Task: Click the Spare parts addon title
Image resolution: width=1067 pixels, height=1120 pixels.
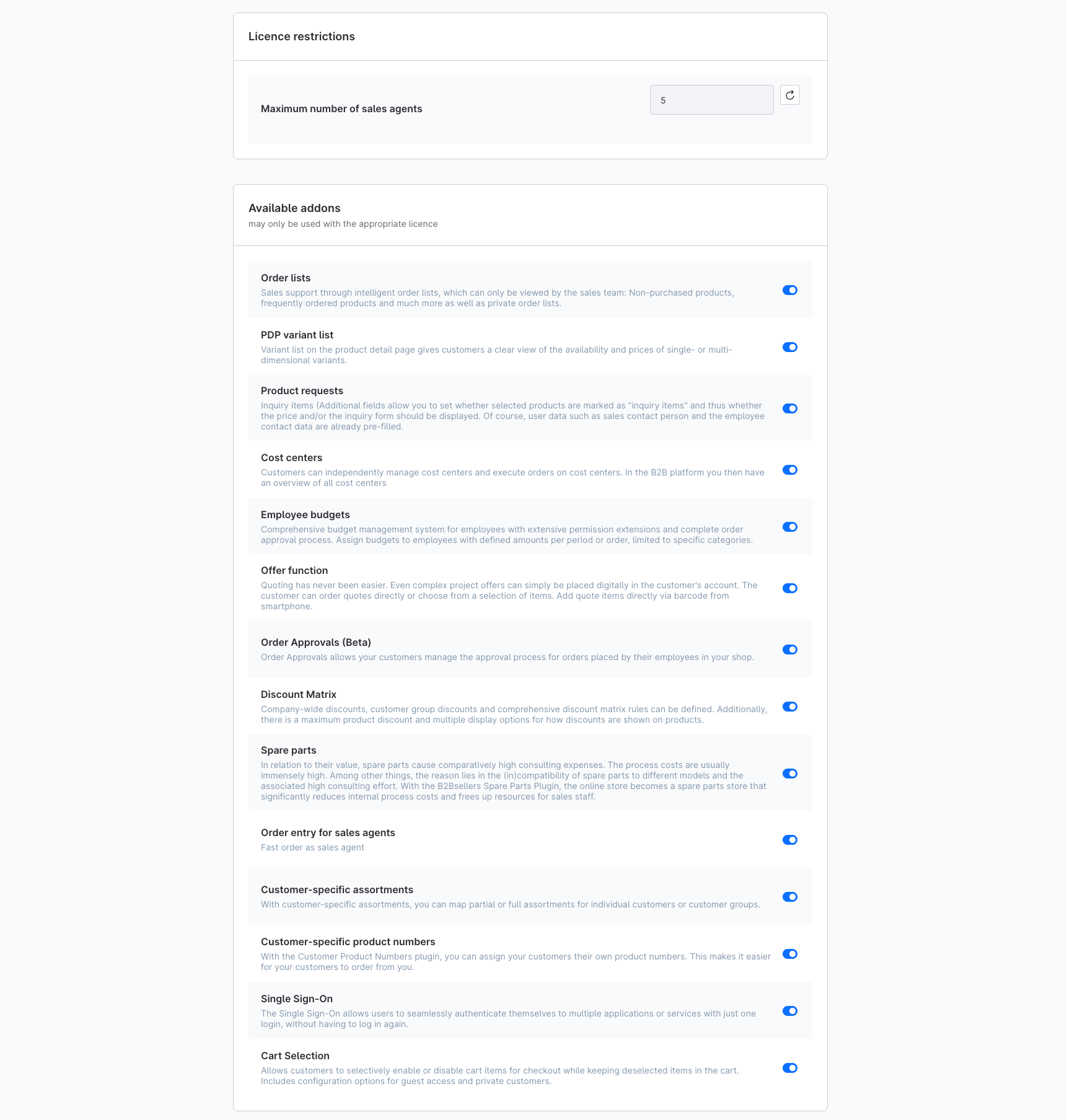Action: [288, 750]
